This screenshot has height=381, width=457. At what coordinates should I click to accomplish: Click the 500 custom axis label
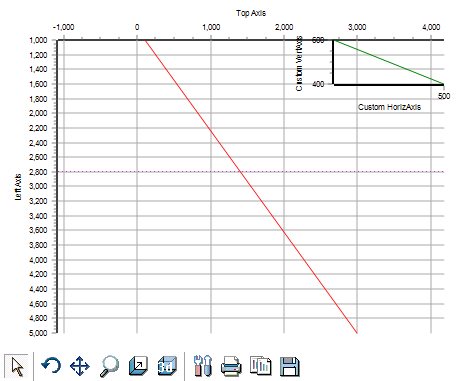tap(444, 96)
